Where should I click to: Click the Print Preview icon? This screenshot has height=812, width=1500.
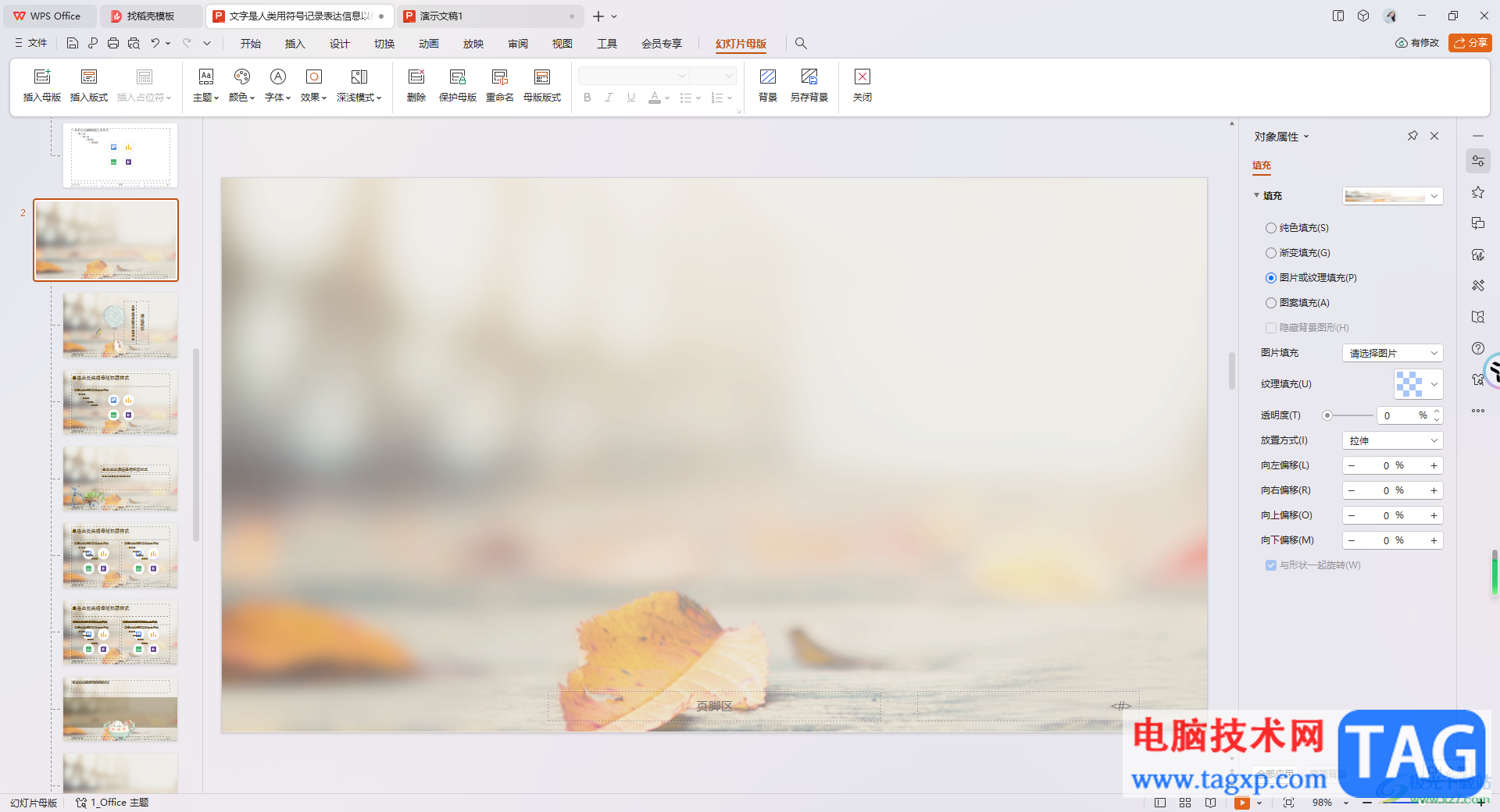(134, 44)
